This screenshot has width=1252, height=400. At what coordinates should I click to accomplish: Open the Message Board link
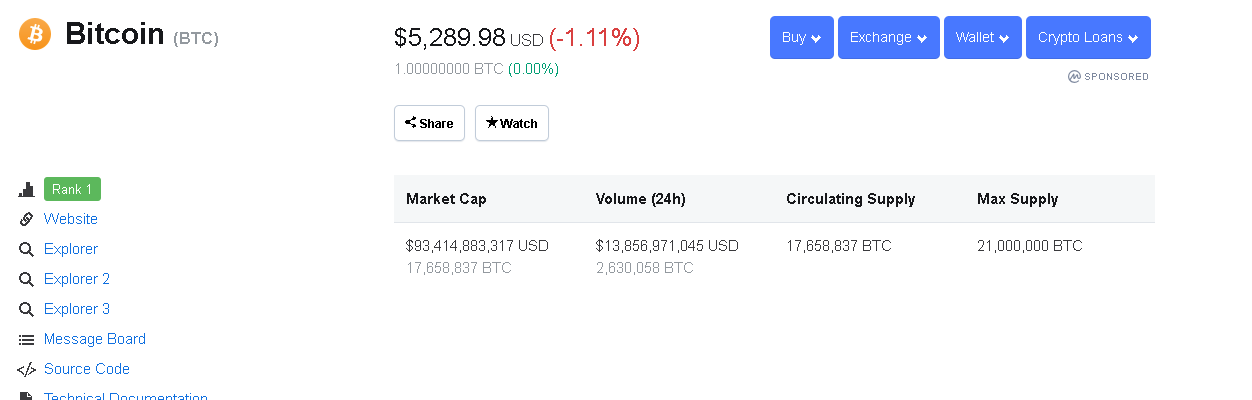95,339
